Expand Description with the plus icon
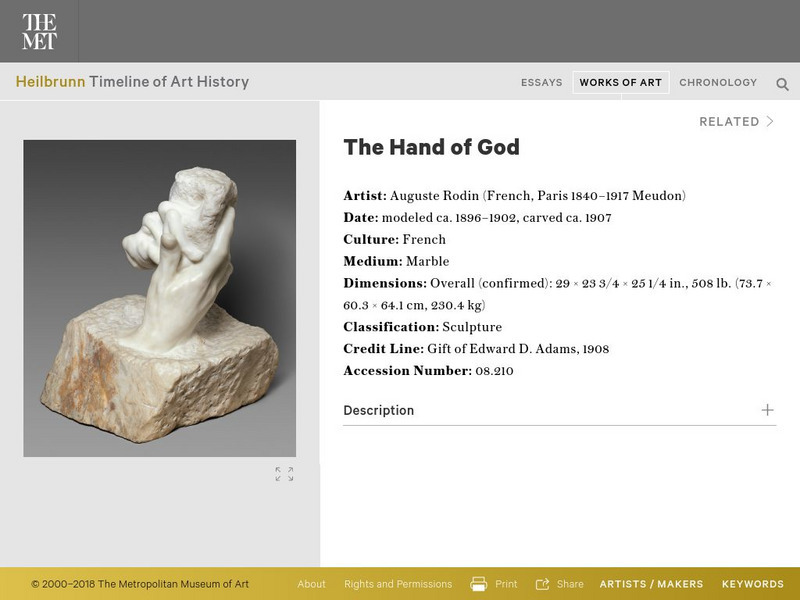This screenshot has width=800, height=600. (x=767, y=410)
